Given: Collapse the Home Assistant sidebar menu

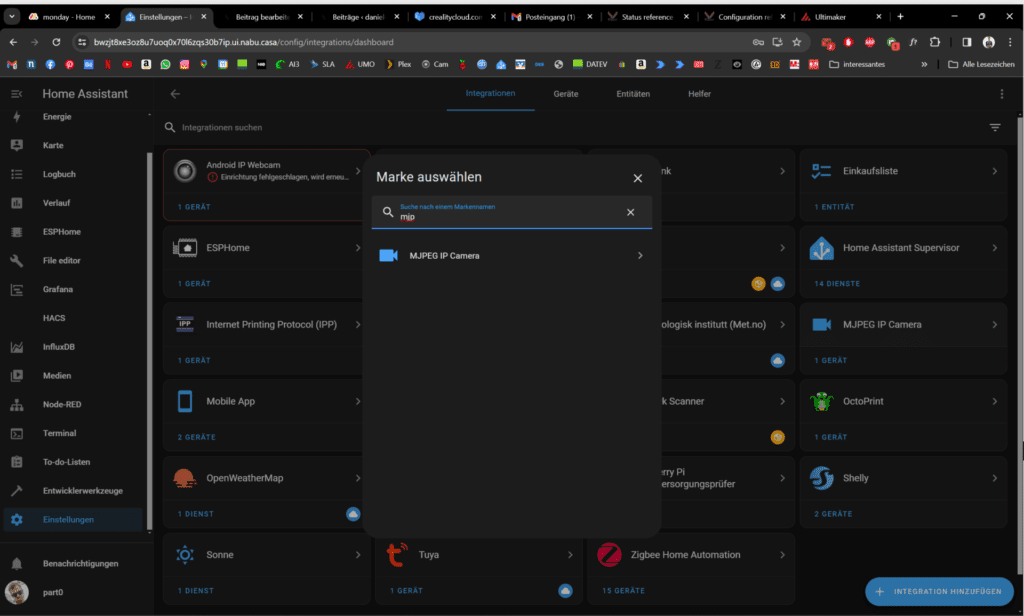Looking at the screenshot, I should [x=17, y=94].
